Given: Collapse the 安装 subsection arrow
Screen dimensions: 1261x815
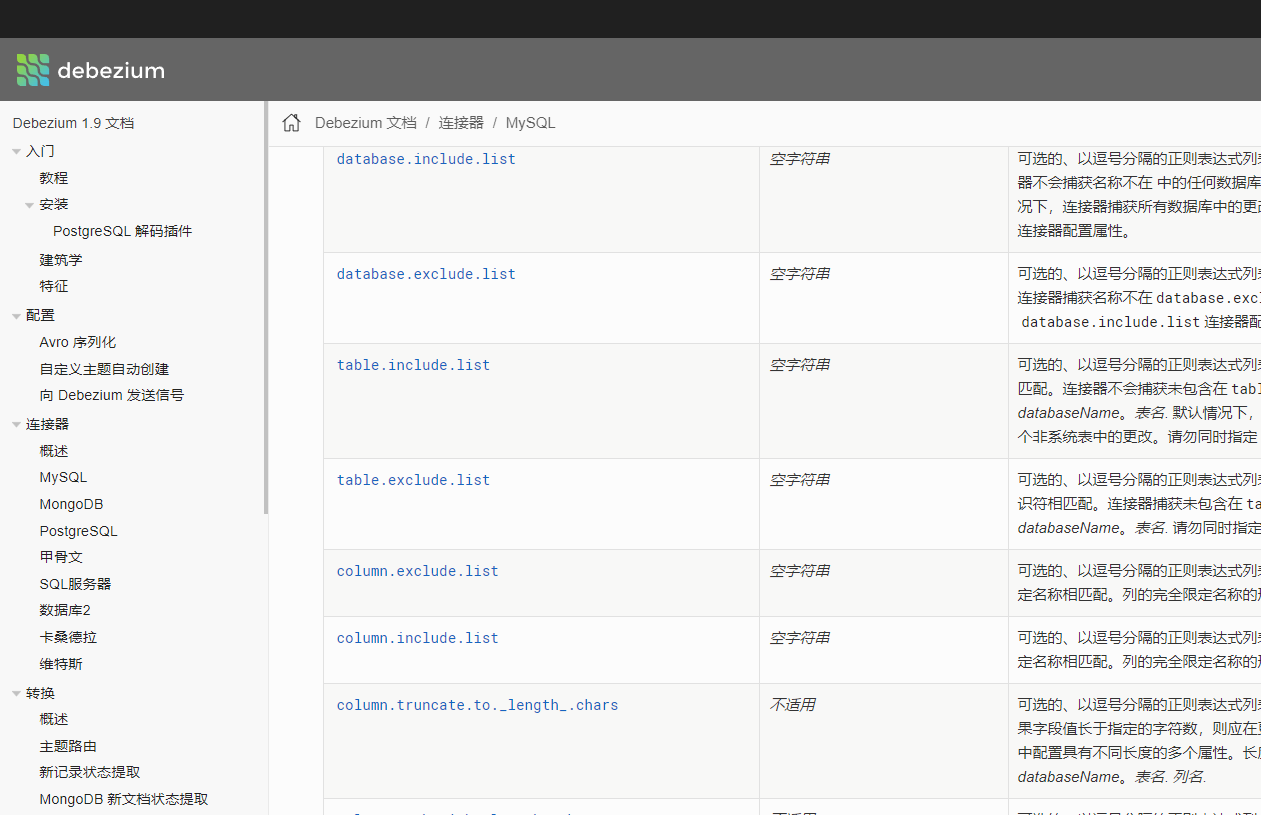Looking at the screenshot, I should (30, 205).
